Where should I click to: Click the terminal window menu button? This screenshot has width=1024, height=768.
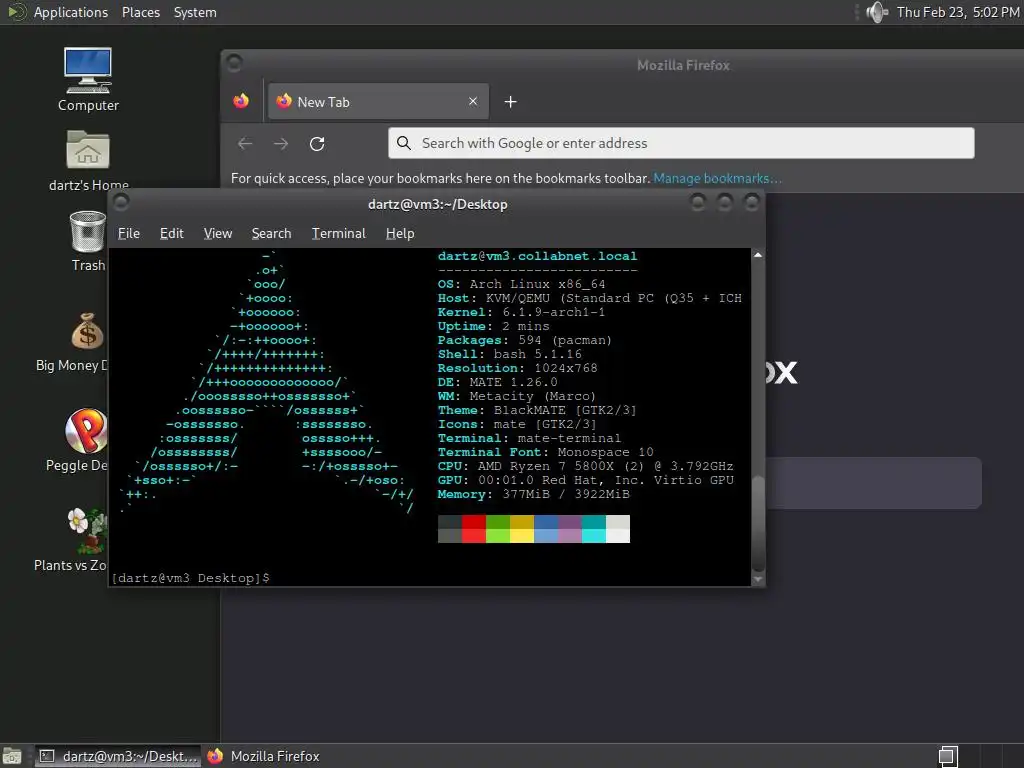click(121, 202)
